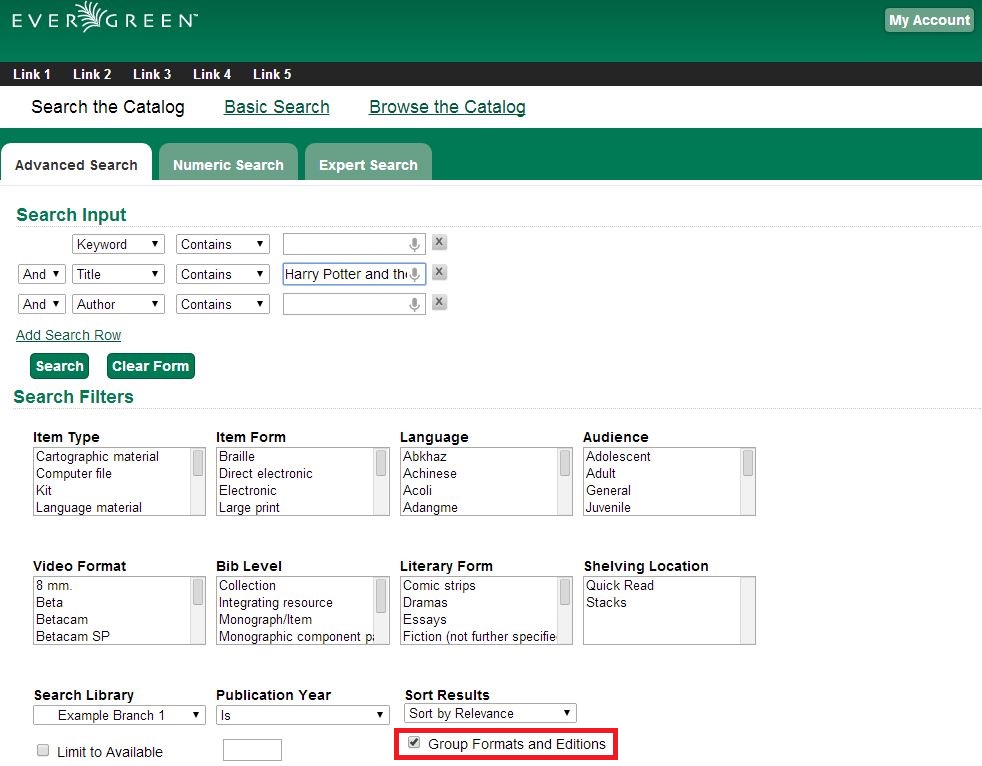Delete the Title search row with the X
Image resolution: width=982 pixels, height=766 pixels.
[438, 272]
